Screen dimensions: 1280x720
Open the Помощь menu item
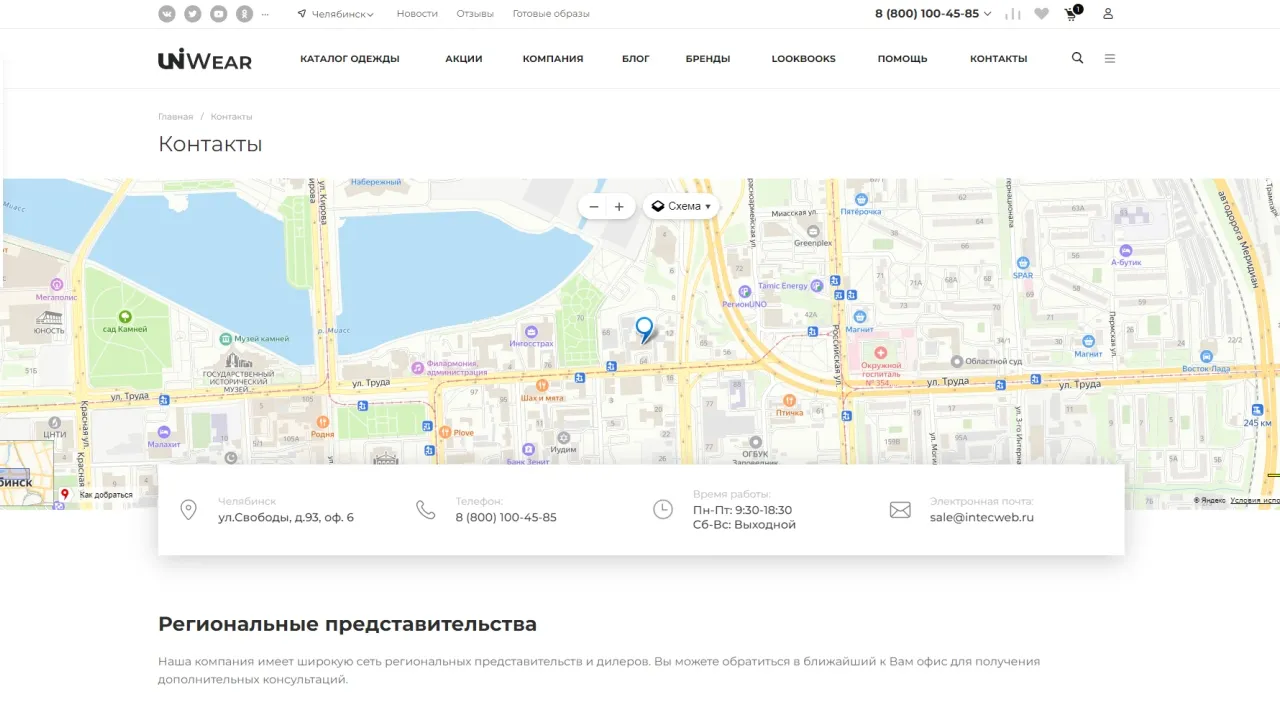pos(903,59)
